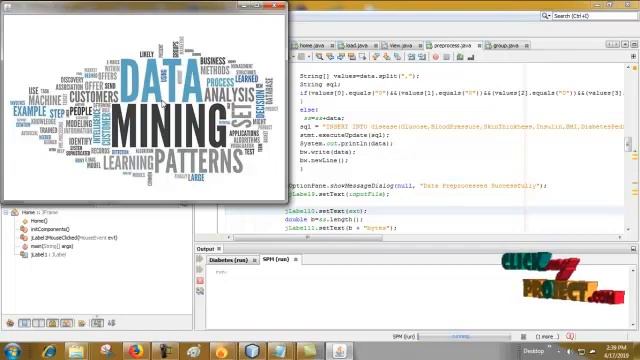640x360 pixels.
Task: Switch to the home.java editor tab
Action: click(x=311, y=46)
